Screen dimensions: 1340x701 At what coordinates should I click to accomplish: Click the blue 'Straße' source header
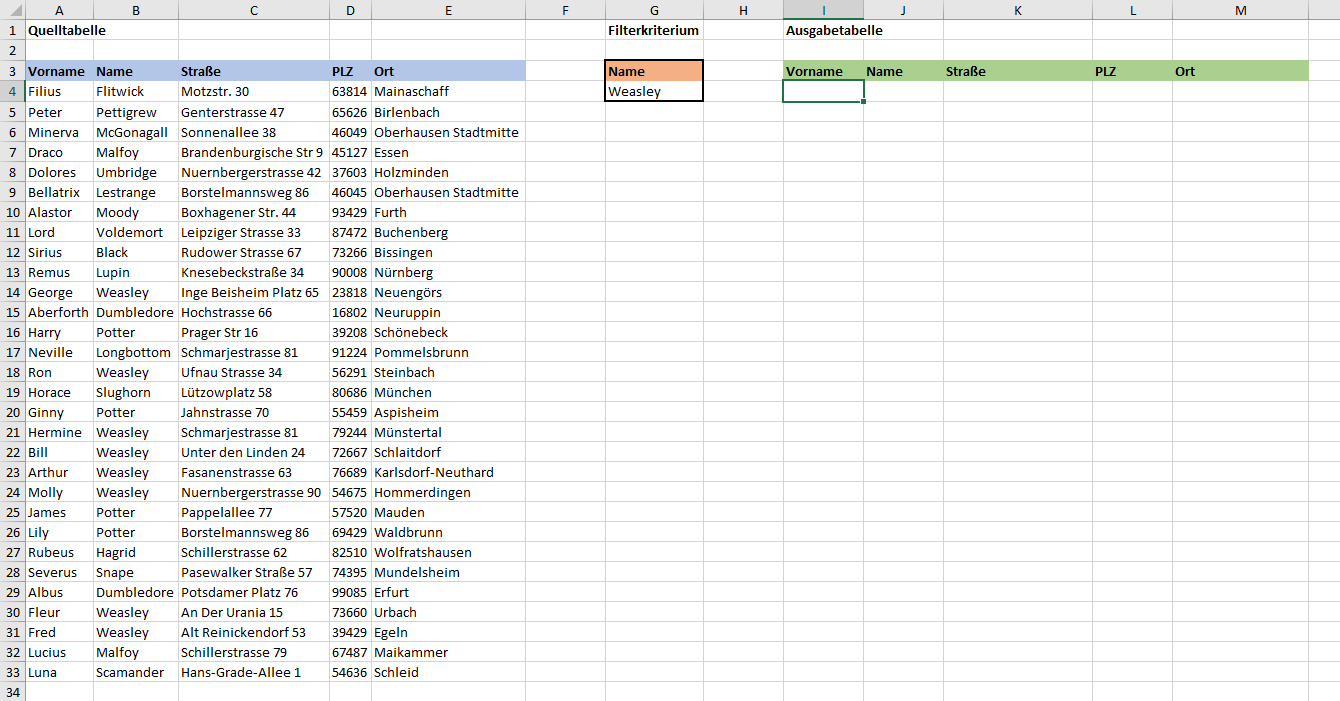coord(254,71)
